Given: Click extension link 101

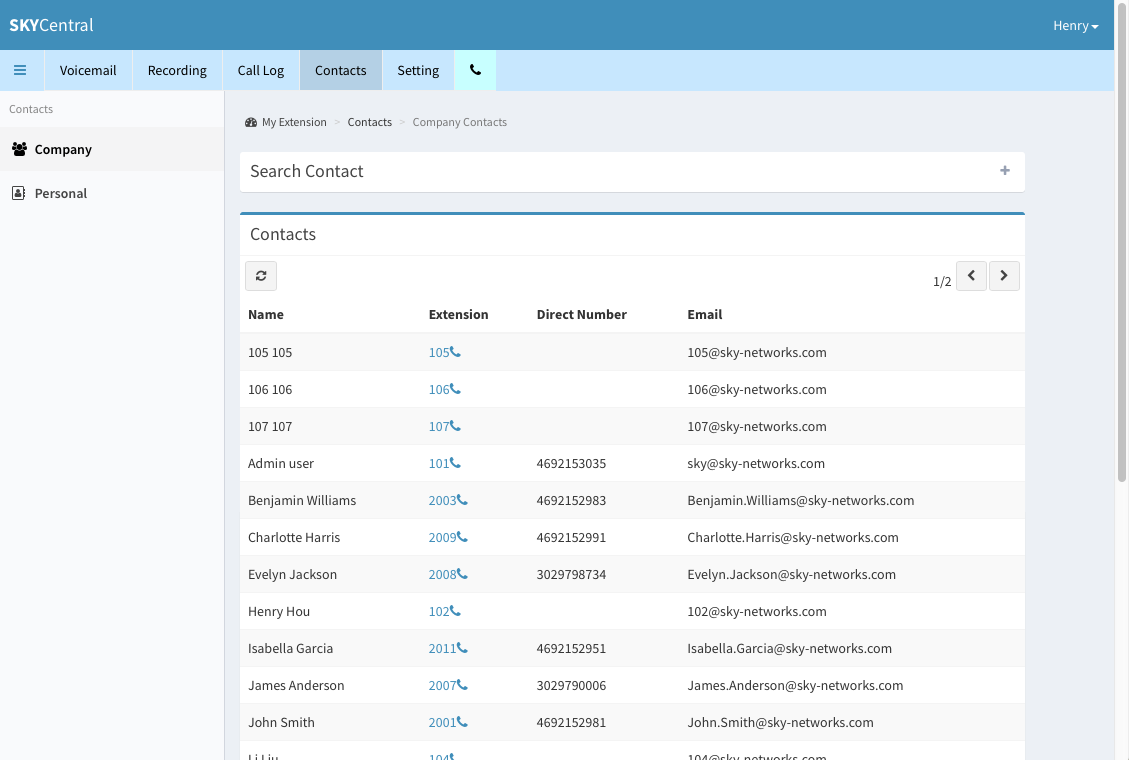Looking at the screenshot, I should tap(439, 463).
